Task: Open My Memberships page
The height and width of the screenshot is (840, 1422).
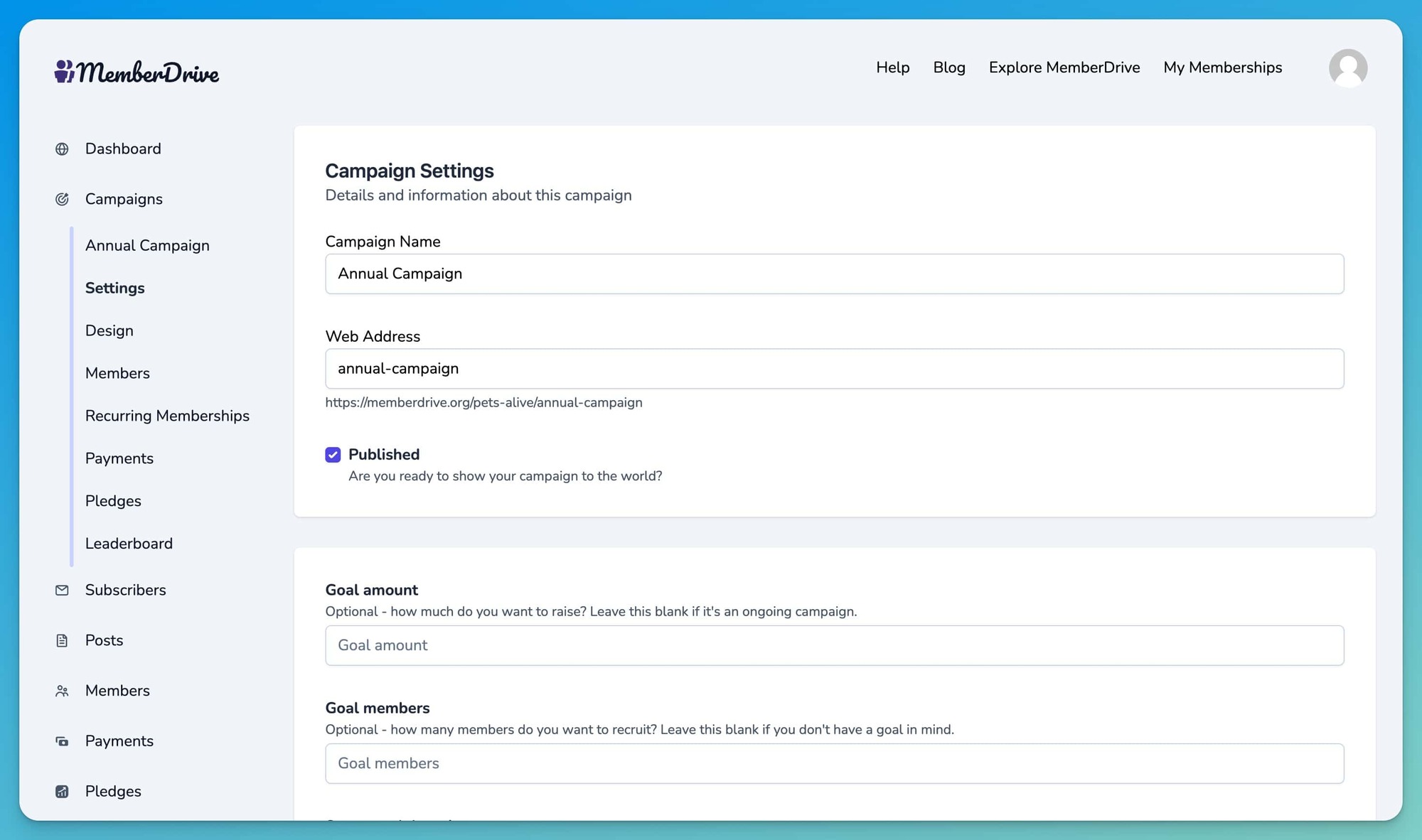Action: coord(1223,68)
